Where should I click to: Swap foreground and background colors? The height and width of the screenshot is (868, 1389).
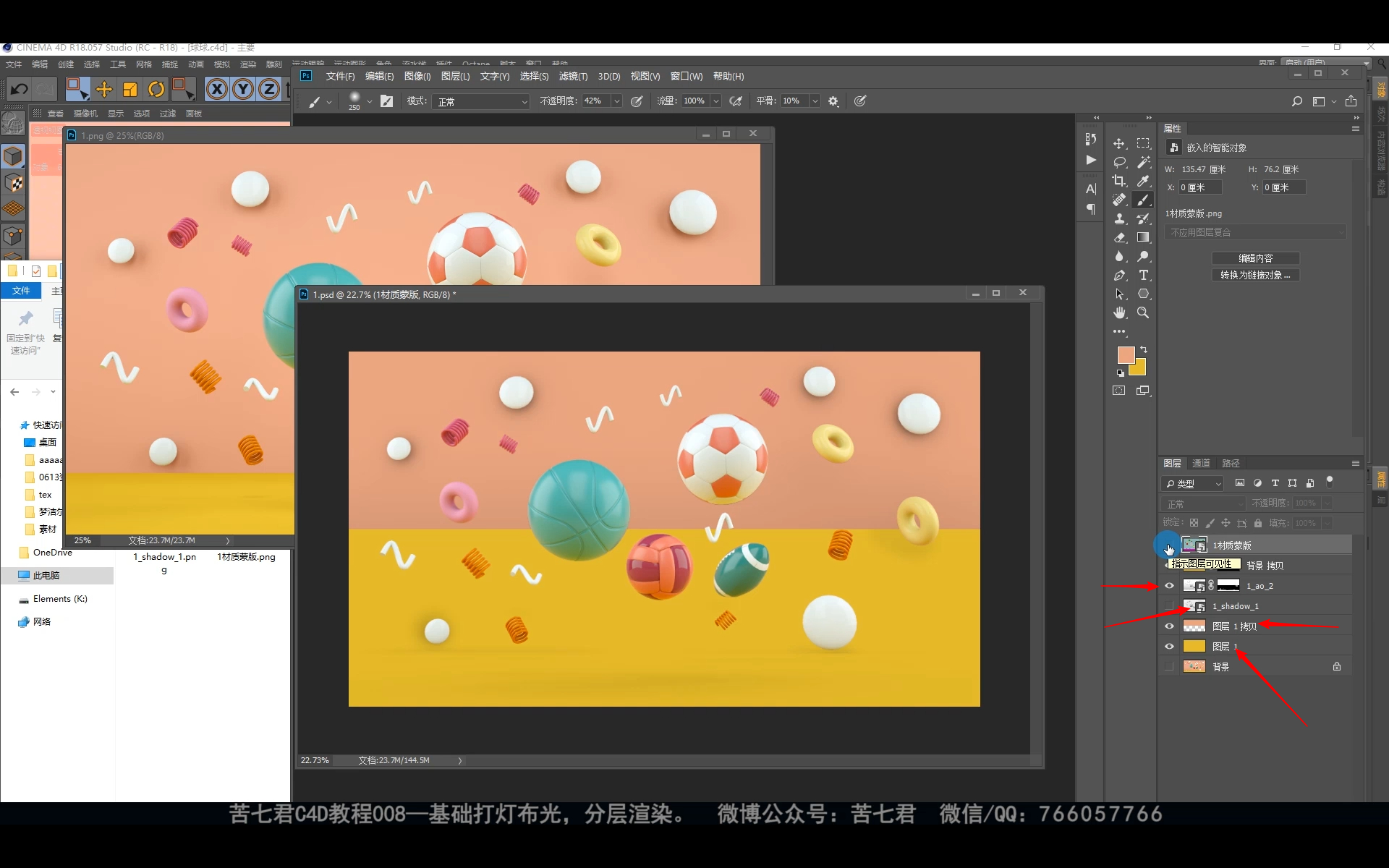click(x=1144, y=349)
